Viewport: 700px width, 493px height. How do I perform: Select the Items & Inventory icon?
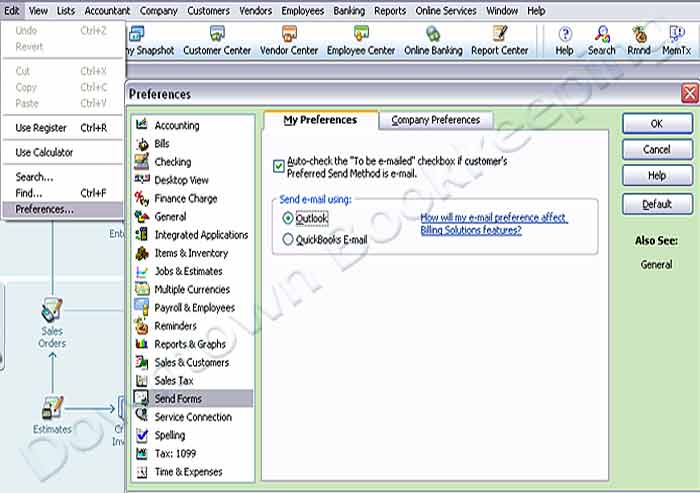tap(142, 253)
